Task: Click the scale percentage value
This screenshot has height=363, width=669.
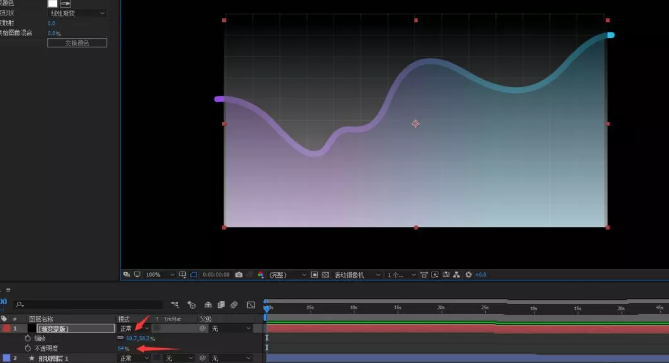Action: (x=140, y=339)
